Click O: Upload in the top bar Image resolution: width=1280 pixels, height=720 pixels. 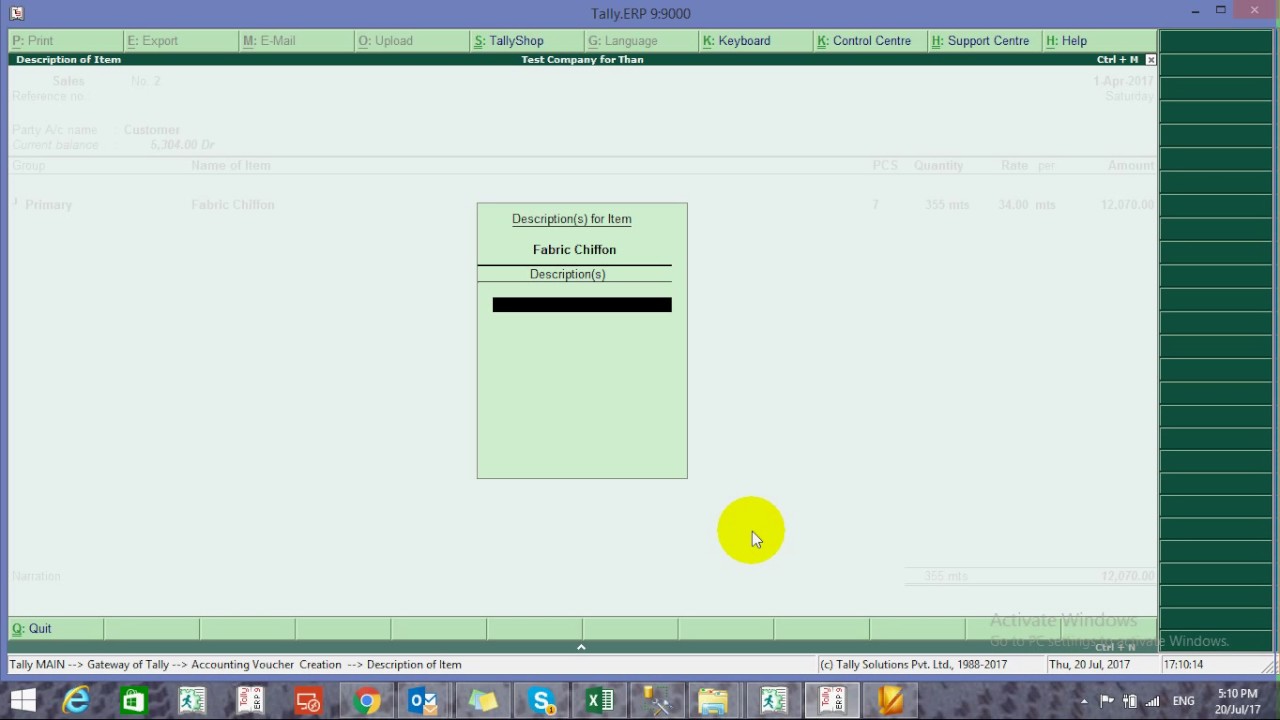point(411,41)
